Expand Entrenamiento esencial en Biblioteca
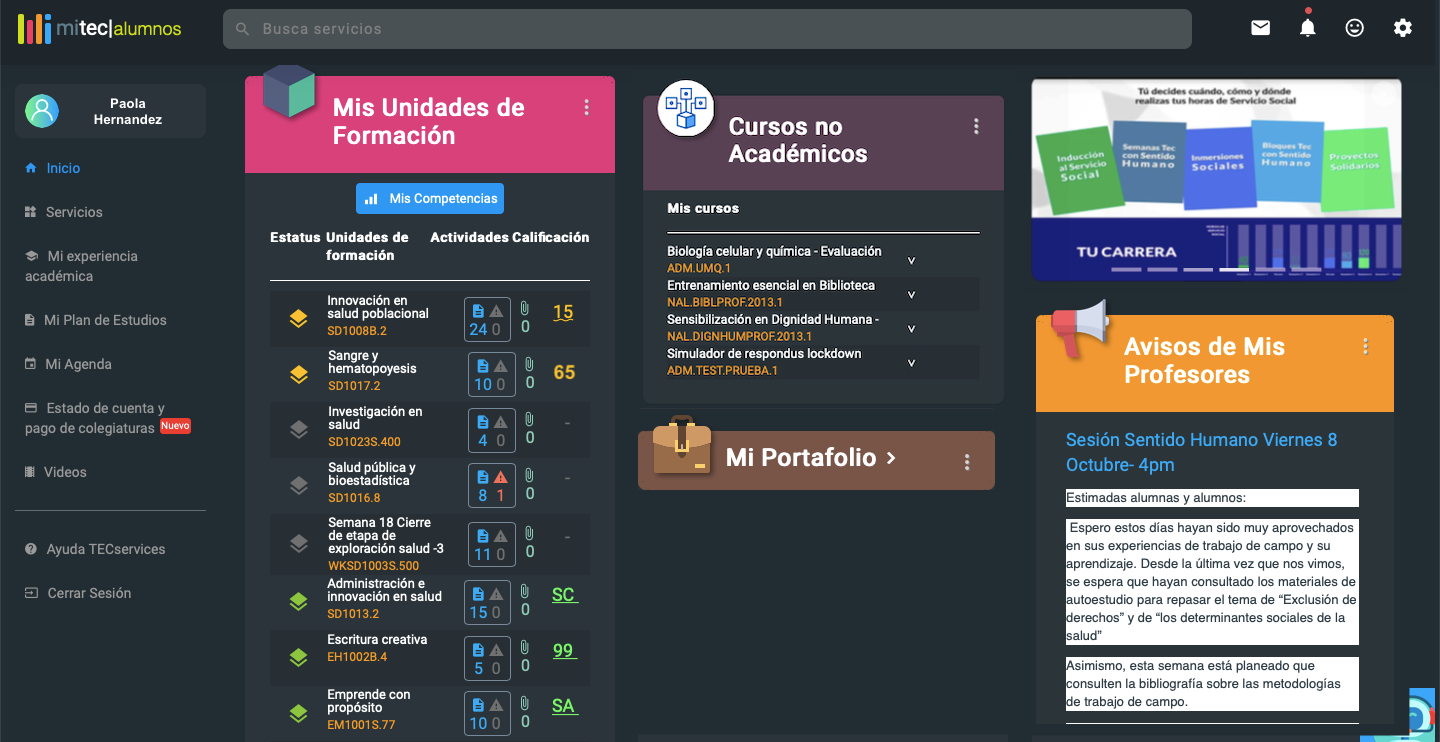Image resolution: width=1440 pixels, height=742 pixels. pos(910,293)
